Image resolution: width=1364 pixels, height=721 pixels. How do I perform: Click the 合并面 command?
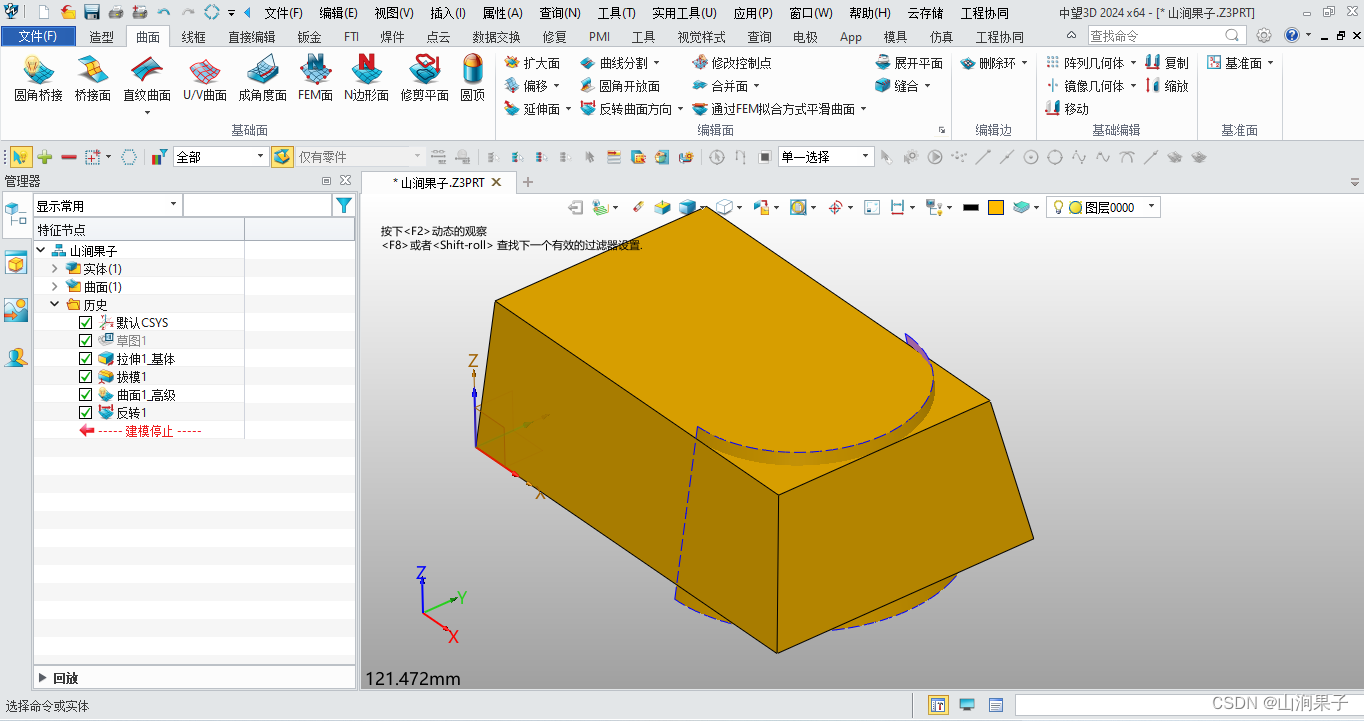[x=718, y=86]
